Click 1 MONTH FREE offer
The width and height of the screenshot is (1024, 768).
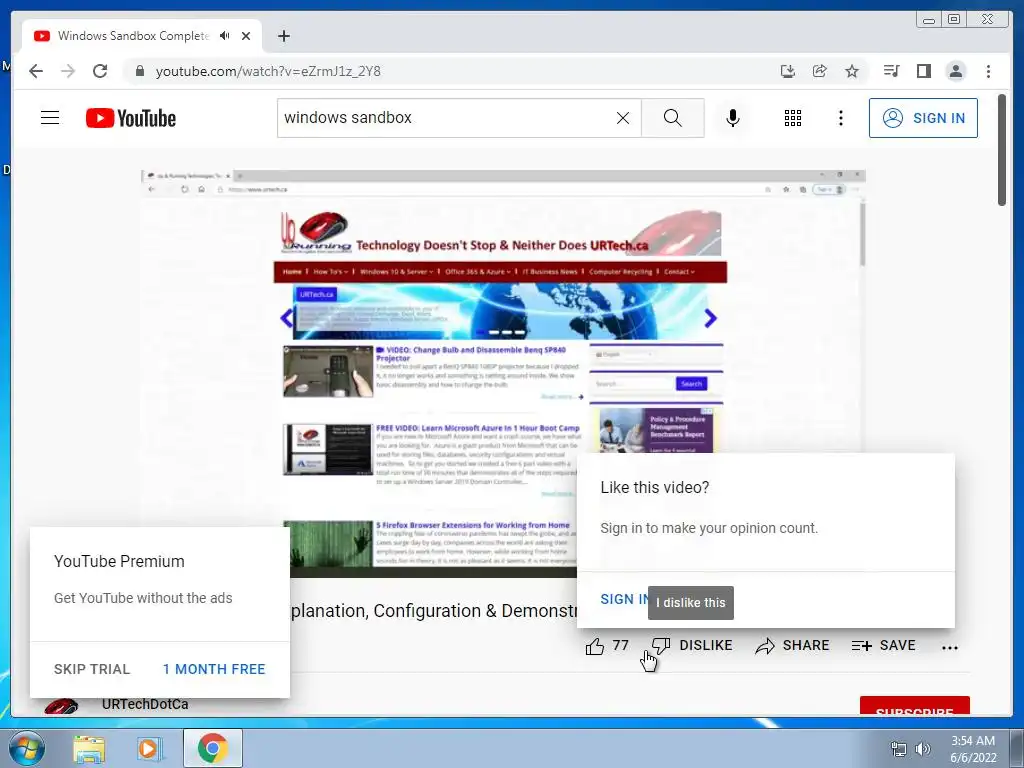(214, 669)
